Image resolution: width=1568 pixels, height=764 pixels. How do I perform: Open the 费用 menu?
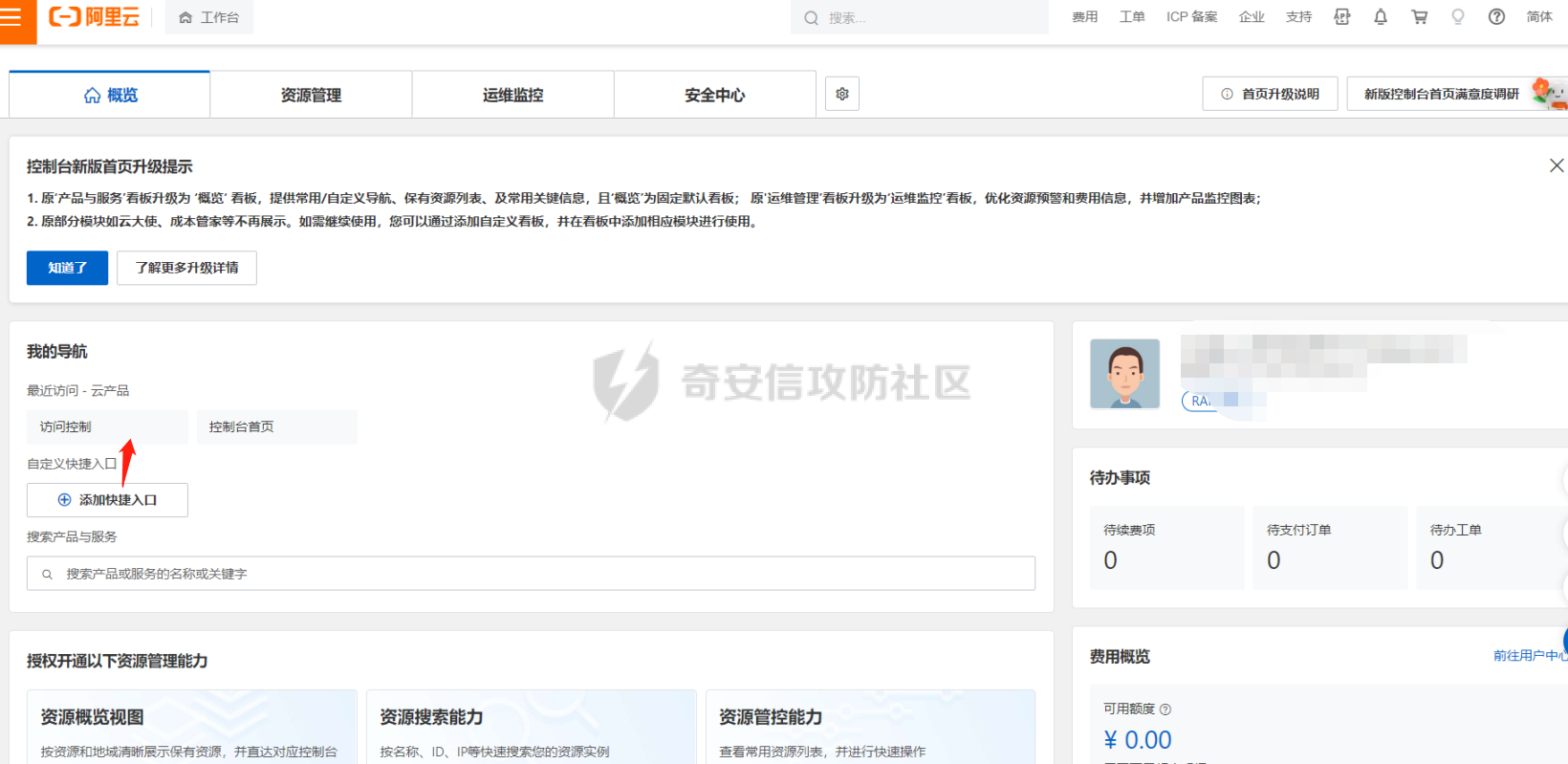(x=1084, y=17)
